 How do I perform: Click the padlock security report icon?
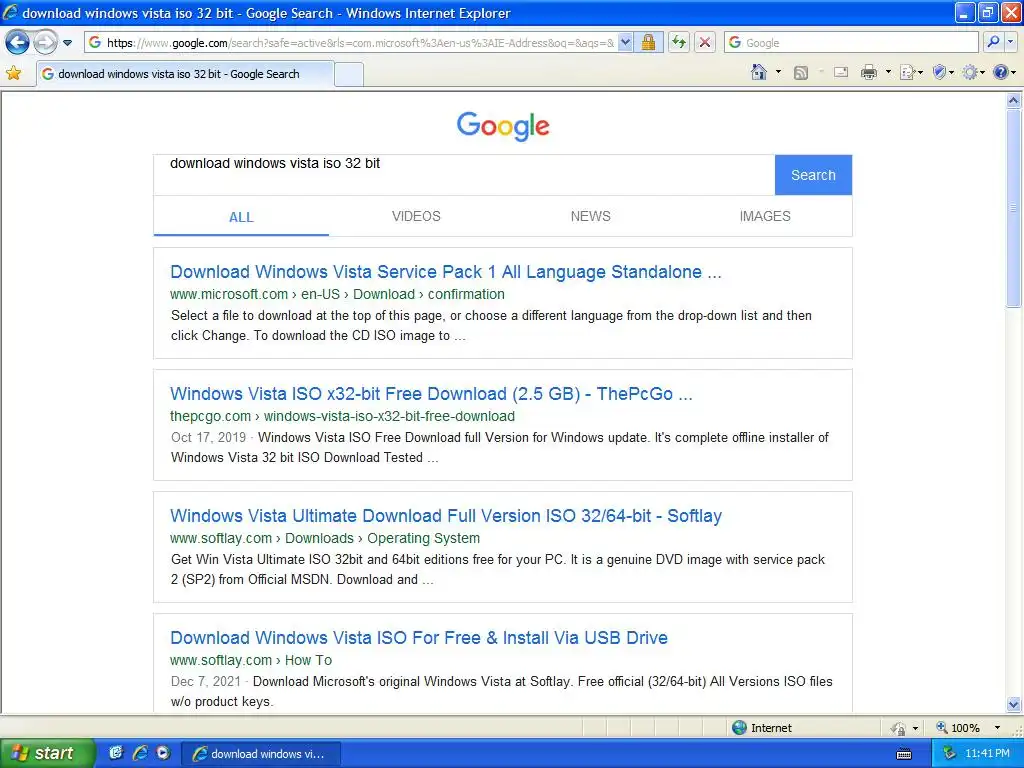648,42
